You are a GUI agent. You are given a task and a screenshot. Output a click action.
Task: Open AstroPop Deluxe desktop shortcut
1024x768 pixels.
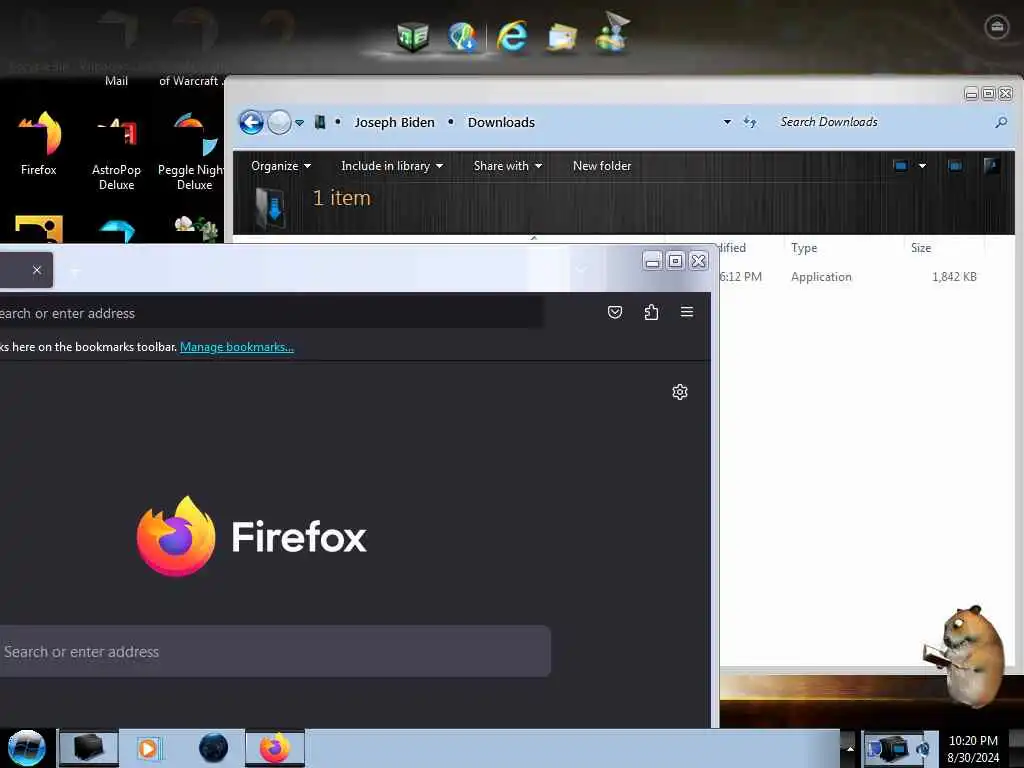point(116,152)
